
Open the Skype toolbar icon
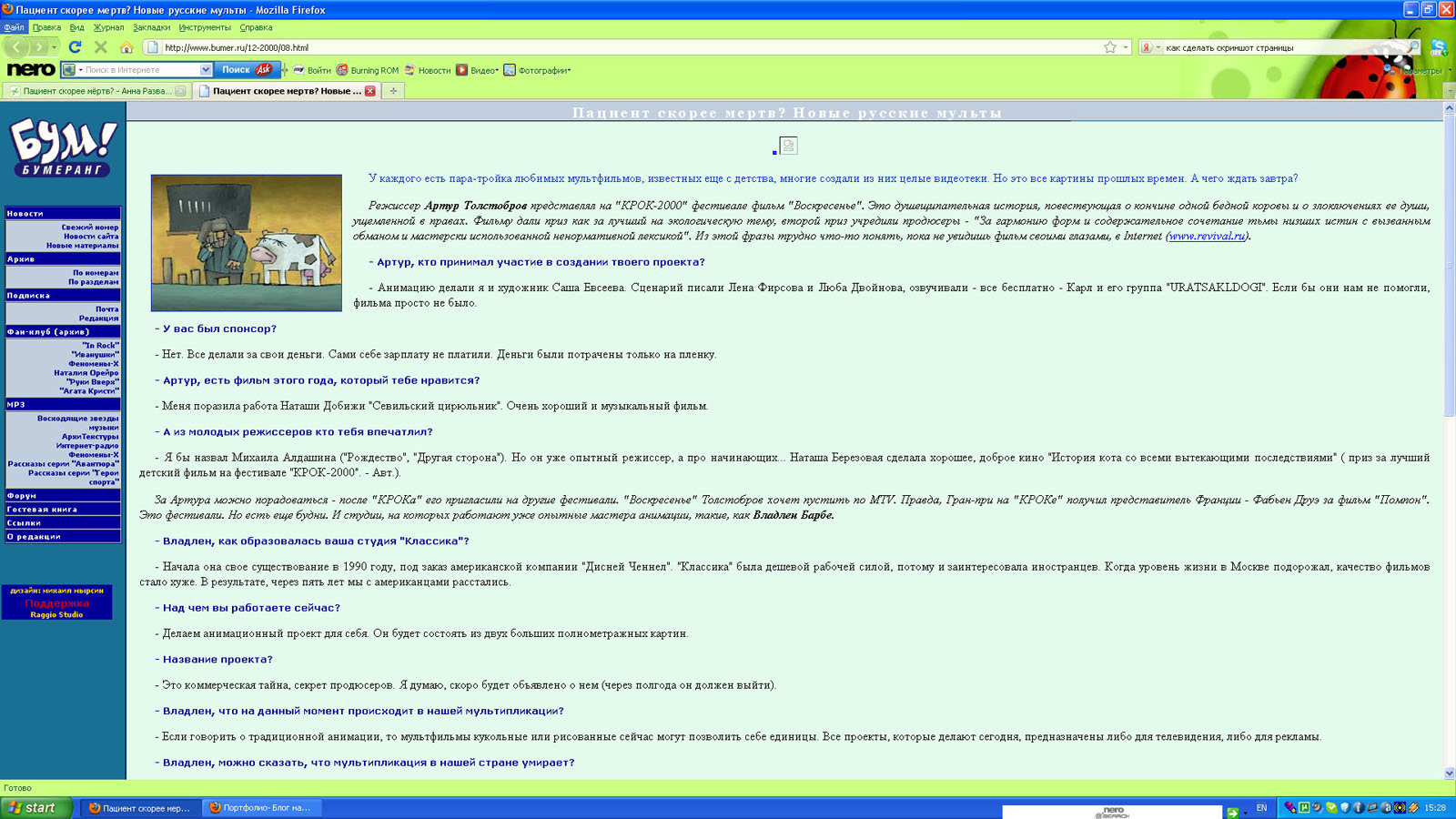1439,47
